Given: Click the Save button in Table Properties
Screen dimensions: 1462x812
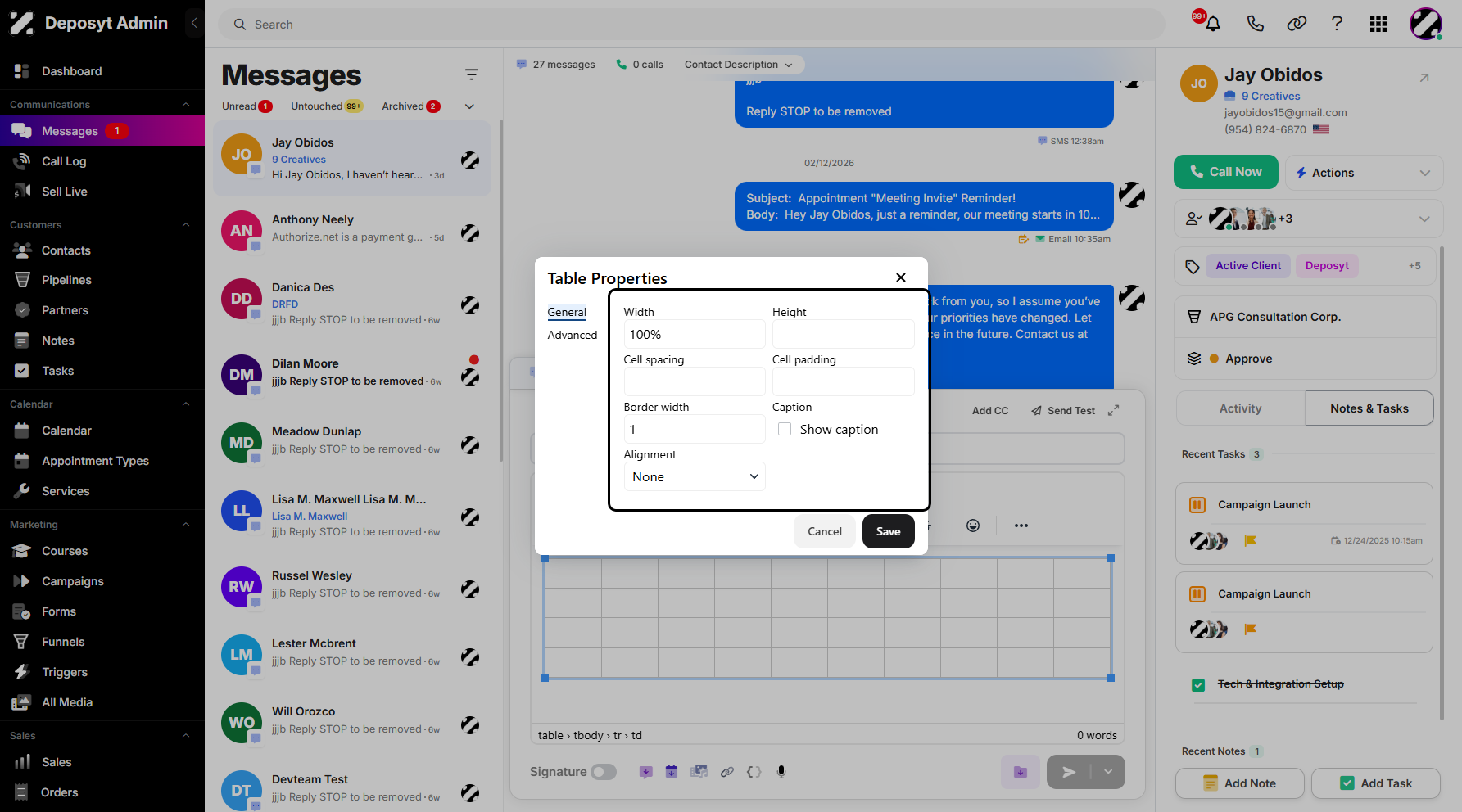Looking at the screenshot, I should point(888,531).
